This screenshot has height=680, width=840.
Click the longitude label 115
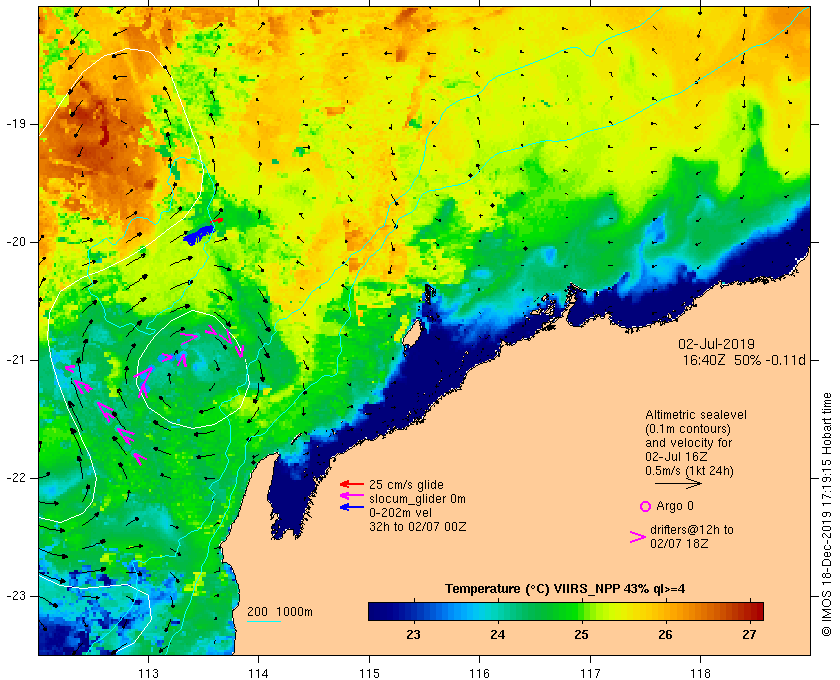[369, 673]
